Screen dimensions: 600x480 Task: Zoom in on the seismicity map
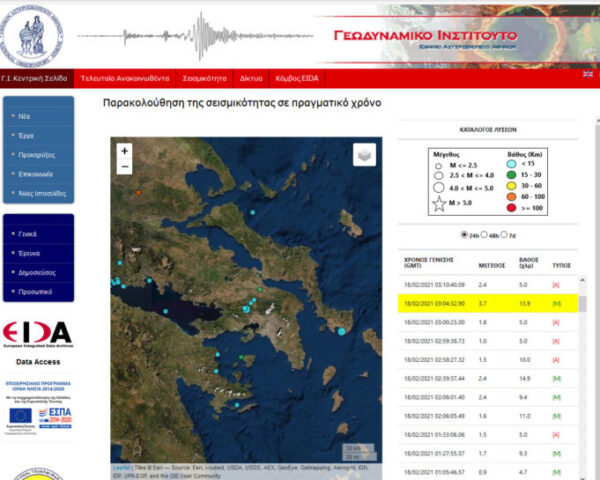[125, 151]
